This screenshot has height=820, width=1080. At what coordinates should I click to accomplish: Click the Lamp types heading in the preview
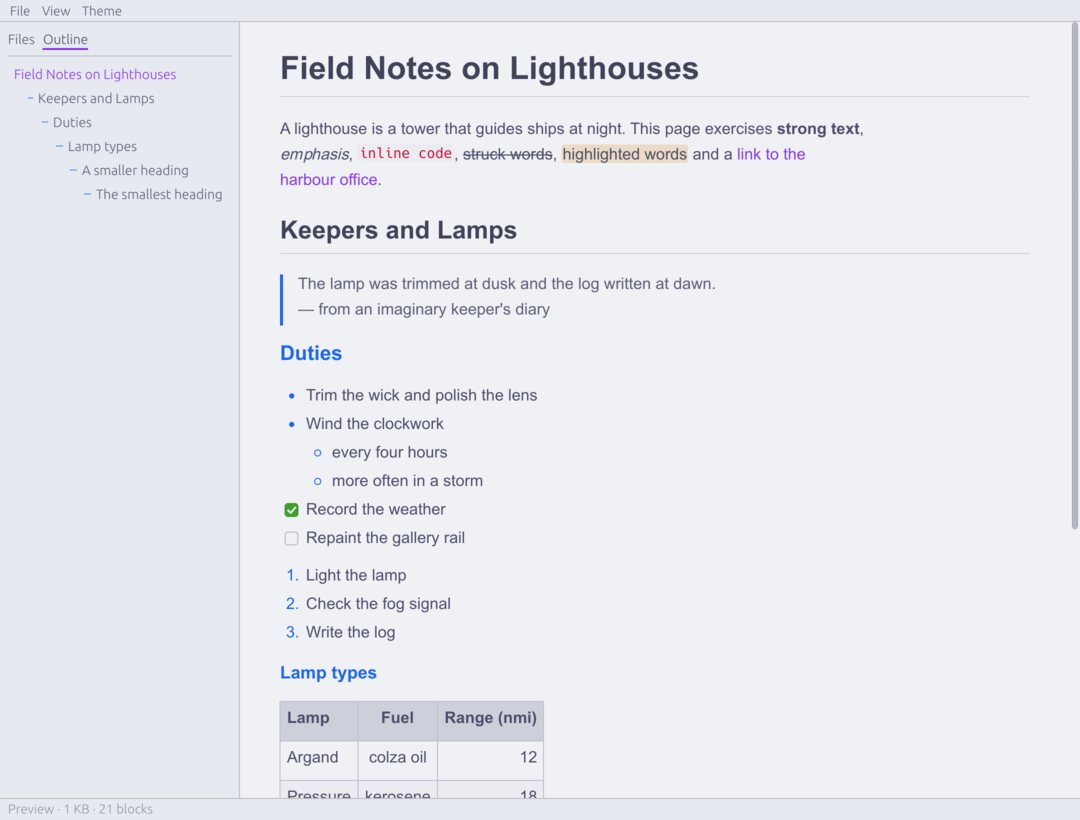point(328,673)
